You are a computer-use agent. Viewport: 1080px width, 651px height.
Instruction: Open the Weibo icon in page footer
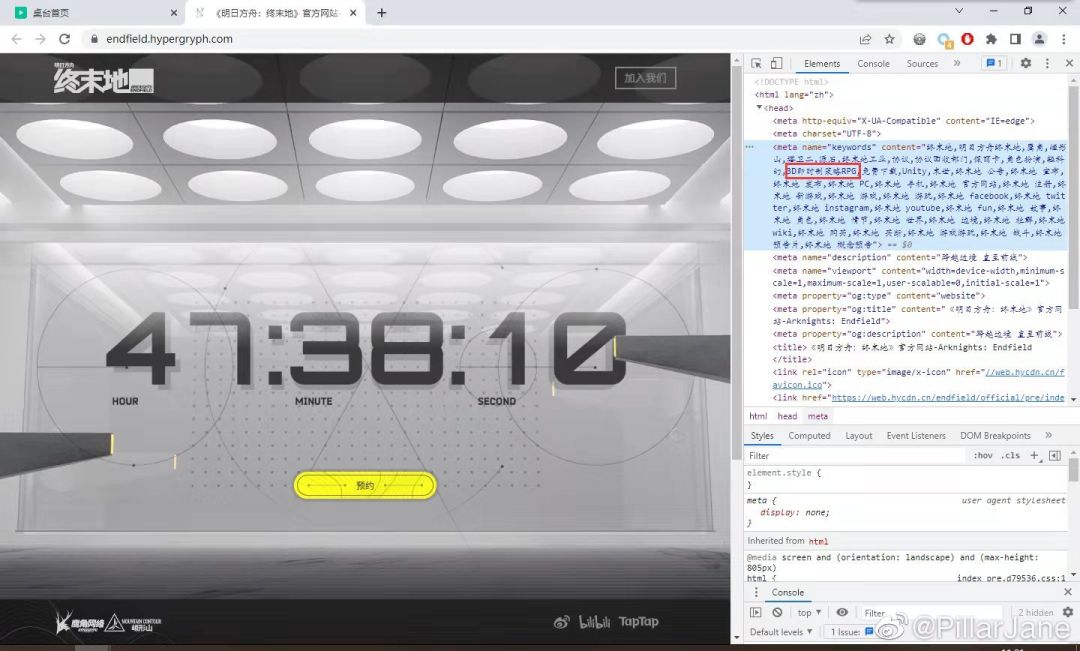click(x=562, y=622)
